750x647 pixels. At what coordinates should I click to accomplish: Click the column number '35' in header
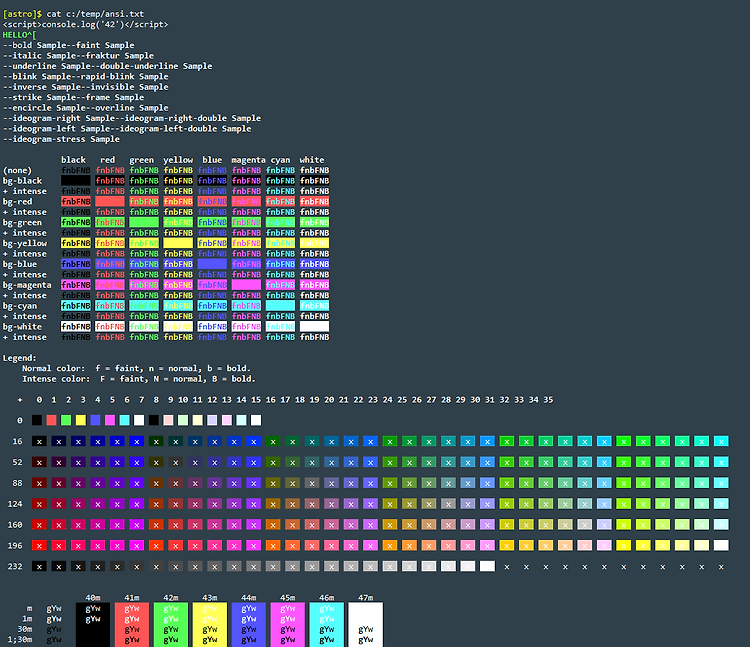point(548,399)
